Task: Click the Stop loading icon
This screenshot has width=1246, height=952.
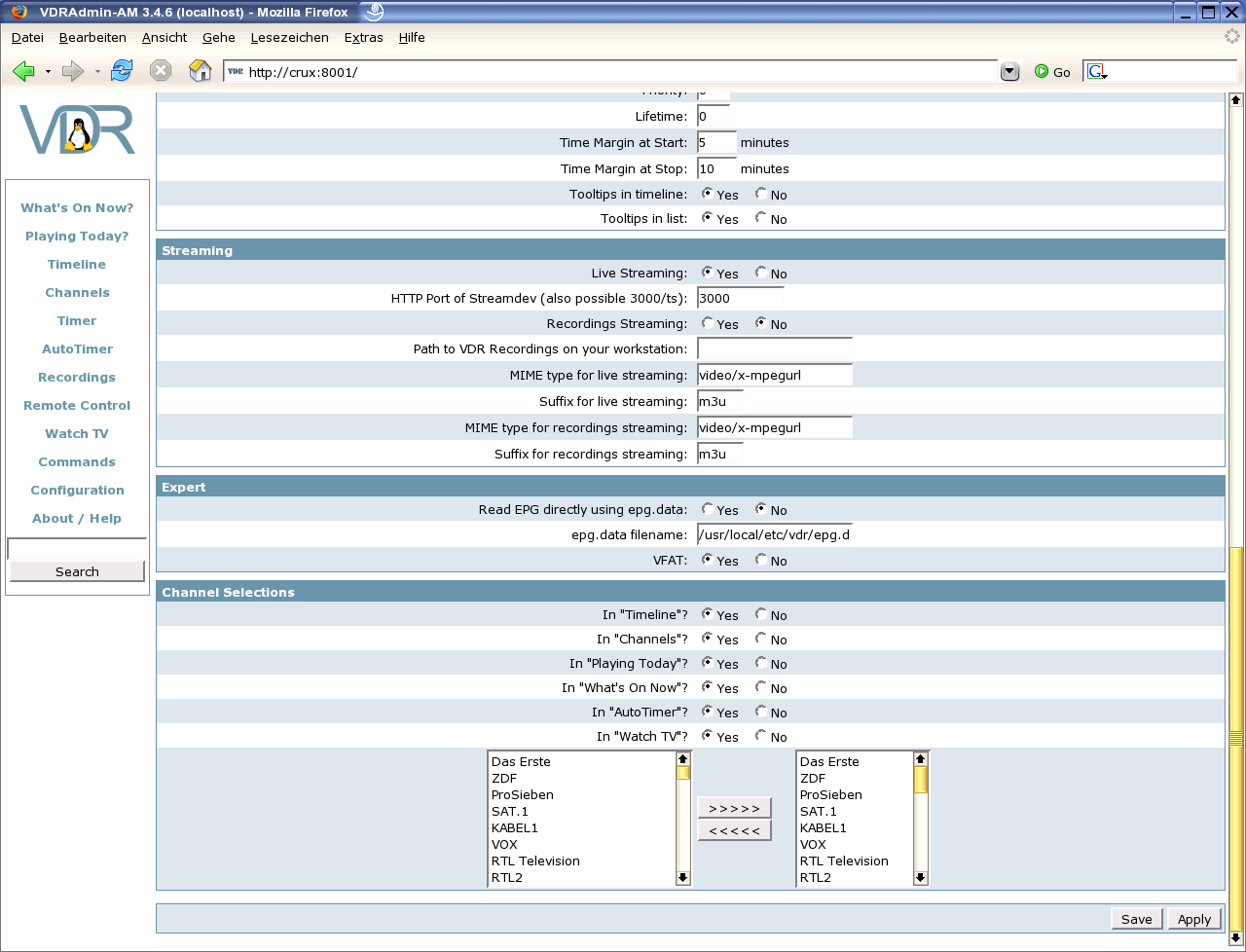Action: point(161,71)
